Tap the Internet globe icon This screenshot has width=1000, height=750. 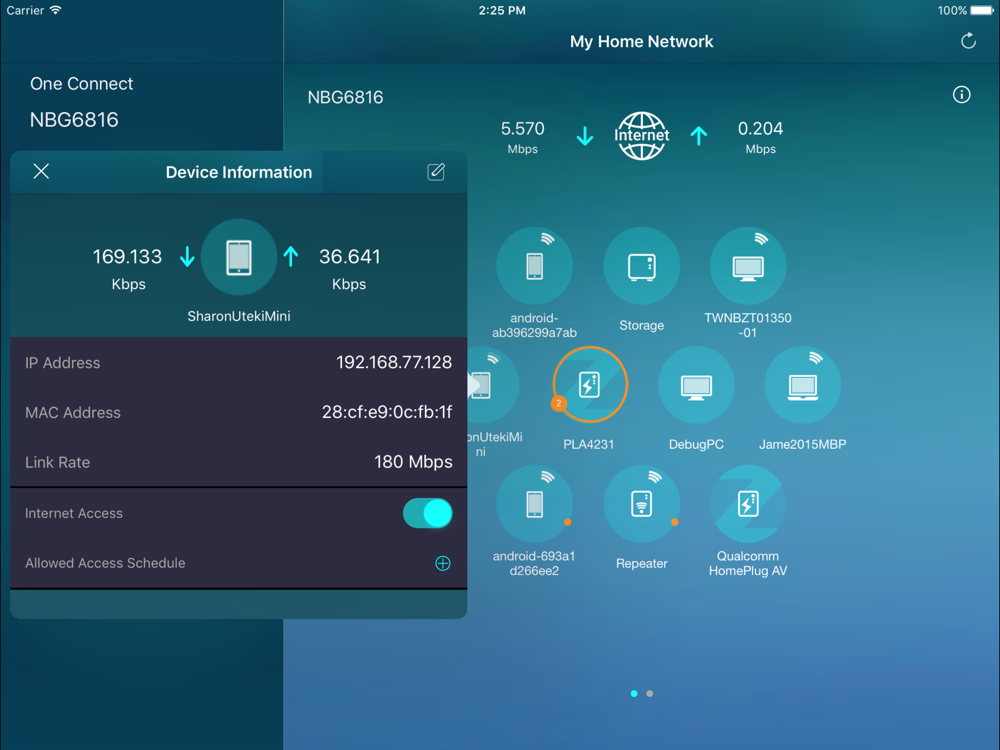click(641, 136)
